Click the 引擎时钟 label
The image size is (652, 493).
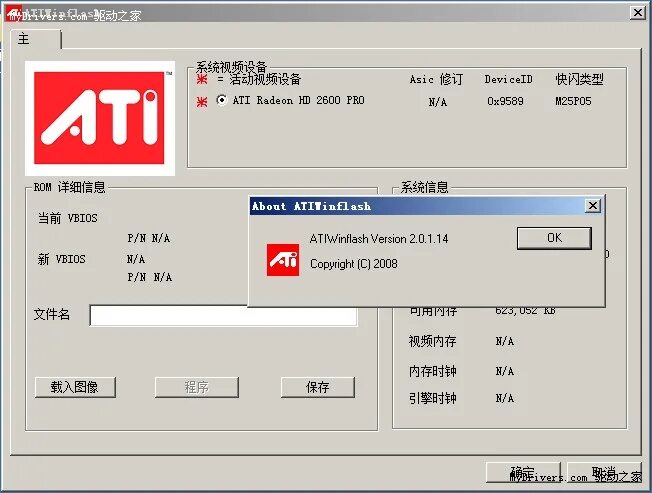(x=432, y=398)
